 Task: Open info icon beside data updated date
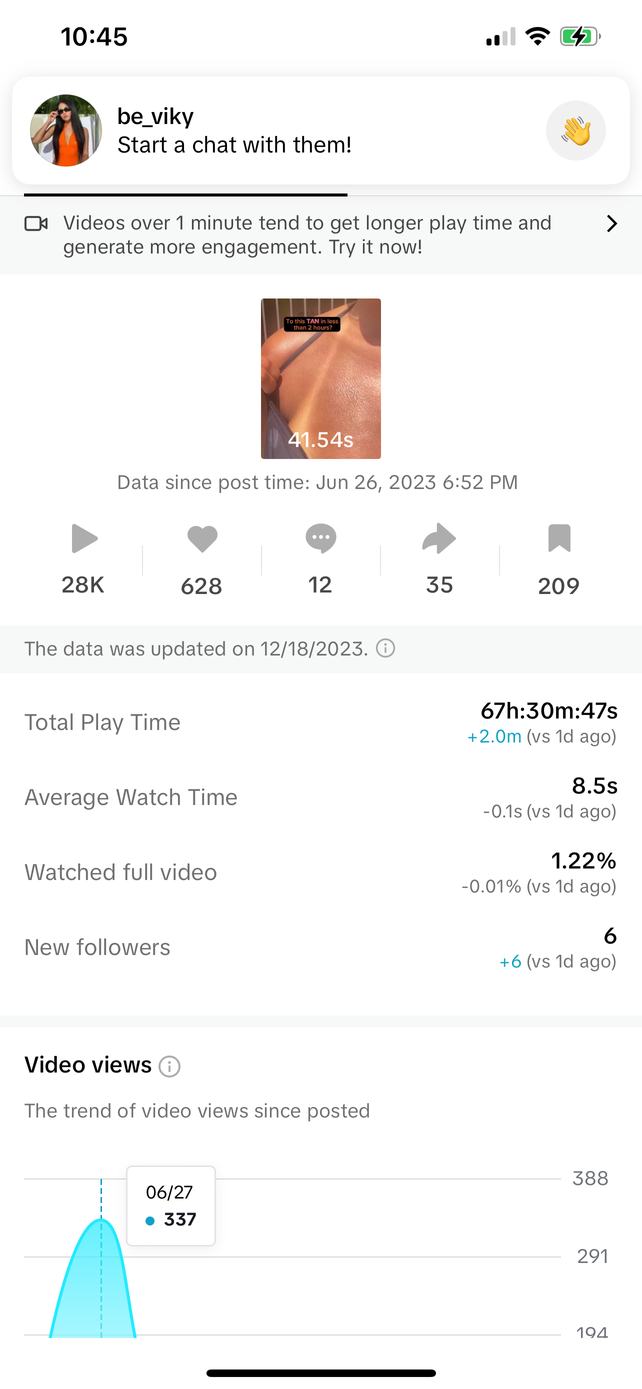[385, 649]
